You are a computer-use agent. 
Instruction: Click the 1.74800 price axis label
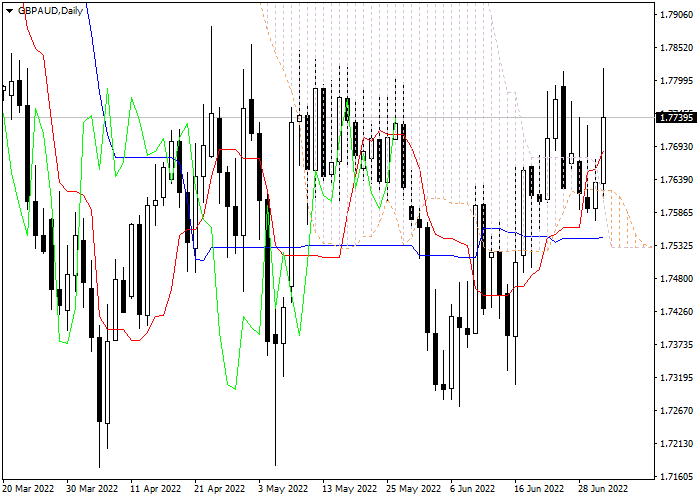[x=677, y=279]
